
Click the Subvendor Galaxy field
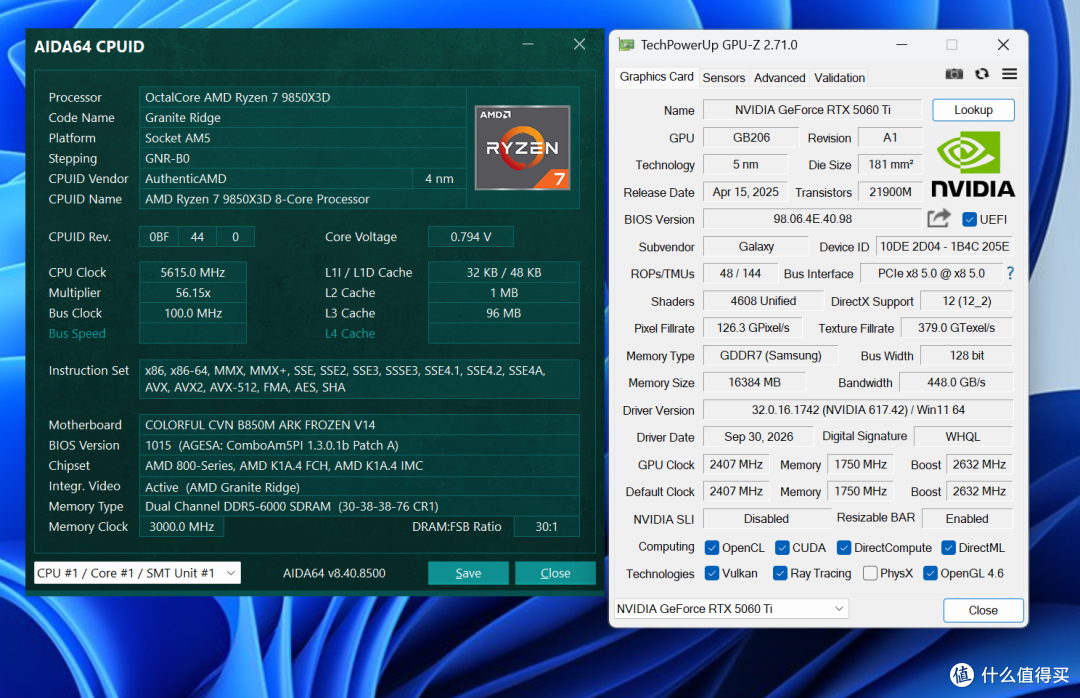pyautogui.click(x=756, y=247)
